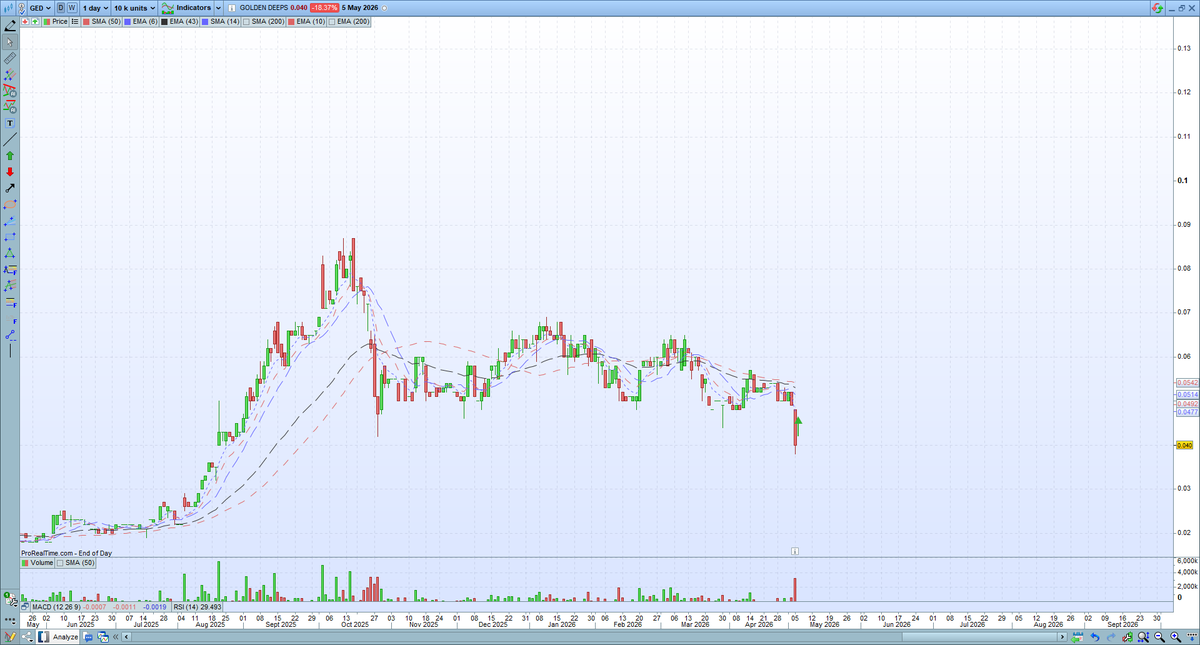Select the text T annotation tool
Screen dimensions: 1200x645
pyautogui.click(x=10, y=123)
